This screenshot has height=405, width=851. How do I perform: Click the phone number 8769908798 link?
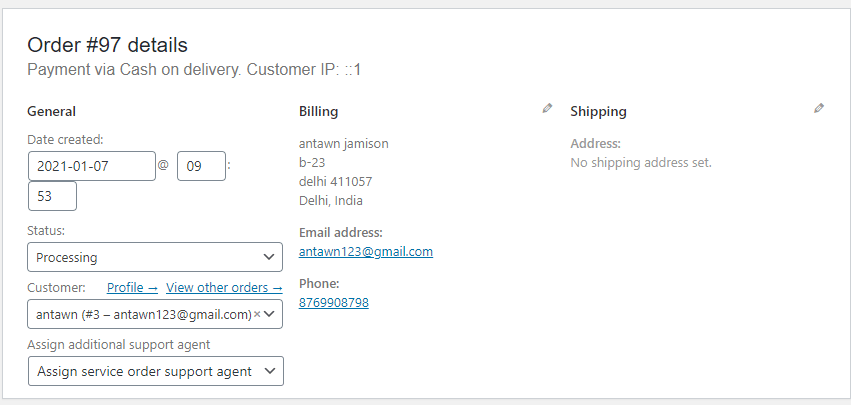pyautogui.click(x=334, y=302)
